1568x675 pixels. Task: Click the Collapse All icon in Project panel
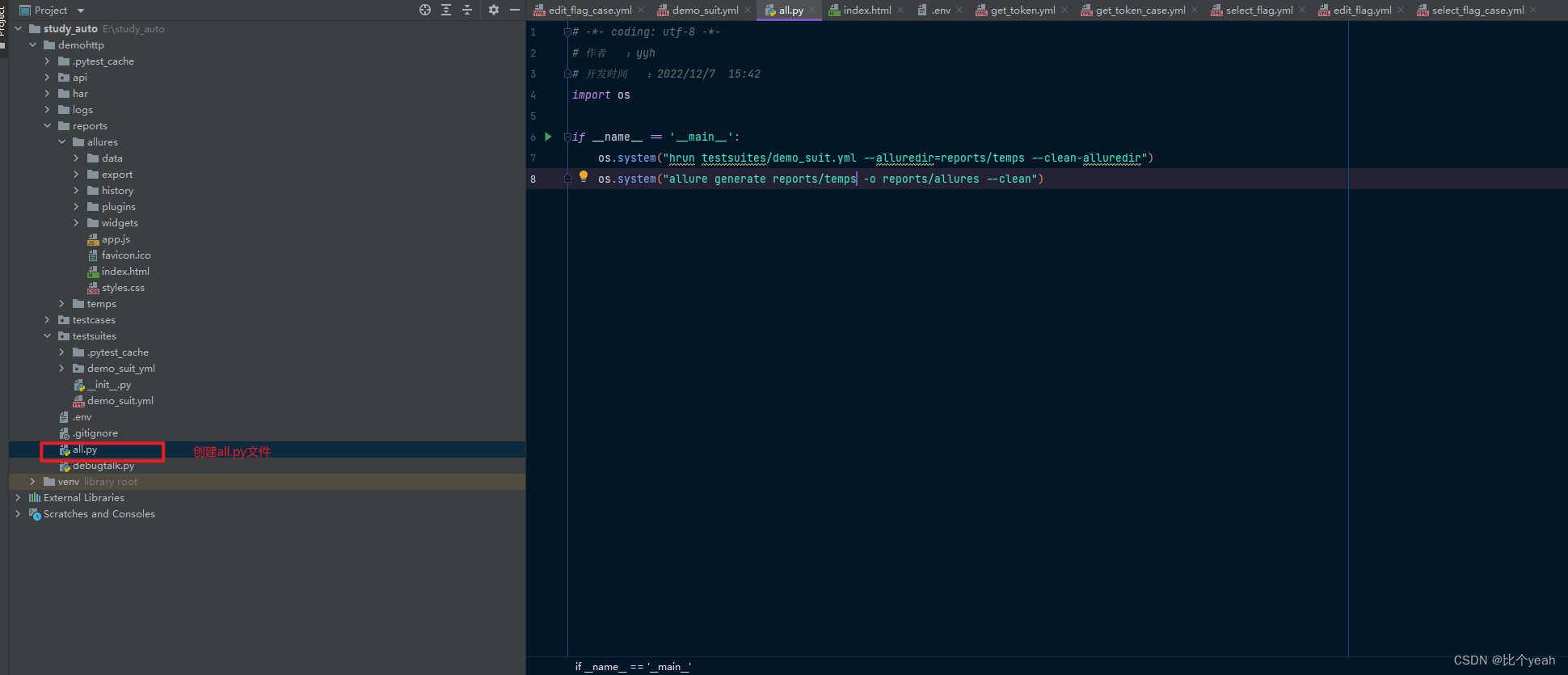(467, 10)
